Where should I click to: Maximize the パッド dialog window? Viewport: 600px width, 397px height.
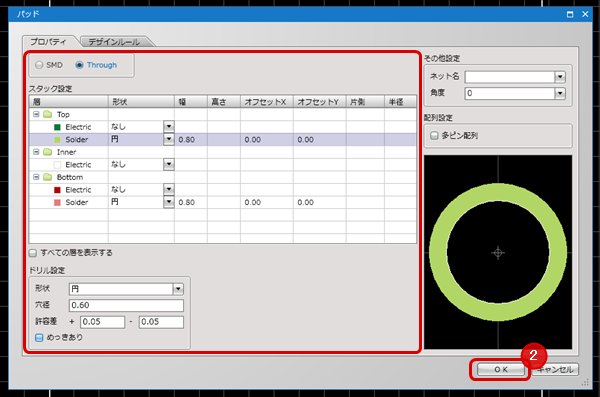pyautogui.click(x=570, y=15)
